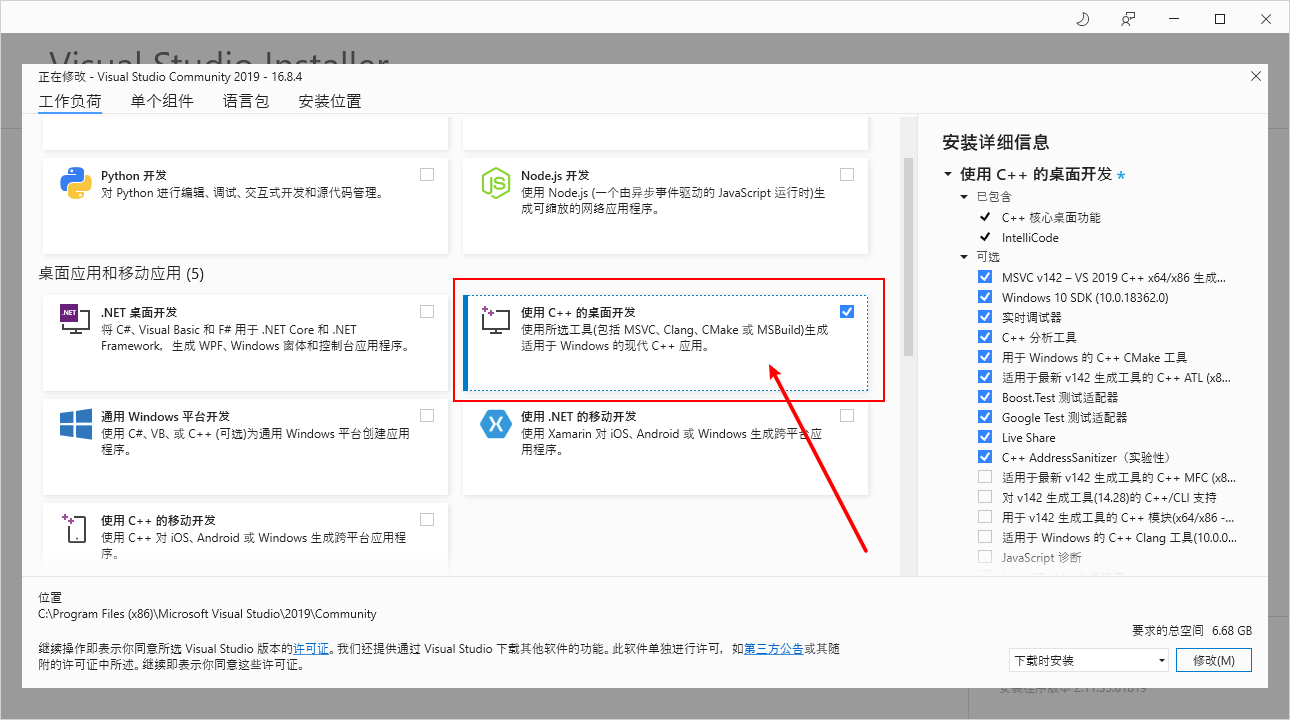Image resolution: width=1290 pixels, height=720 pixels.
Task: Click the install path text under 位置
Action: click(x=207, y=614)
